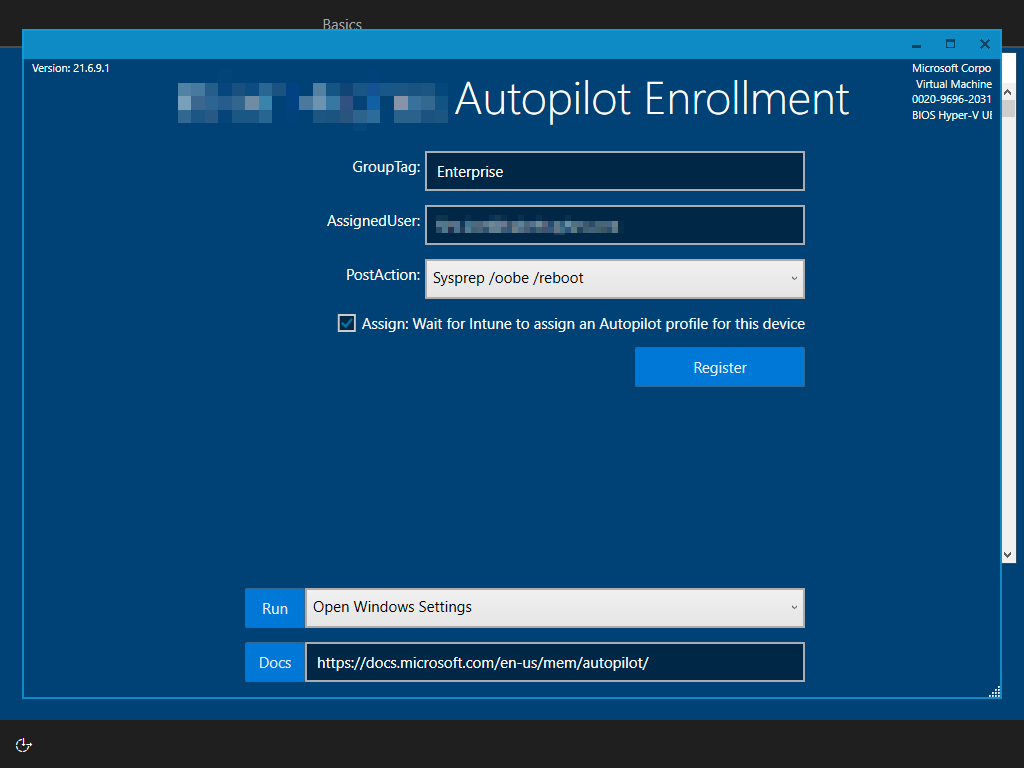
Task: Click the Autopilot Enrollment heading
Action: tap(652, 99)
